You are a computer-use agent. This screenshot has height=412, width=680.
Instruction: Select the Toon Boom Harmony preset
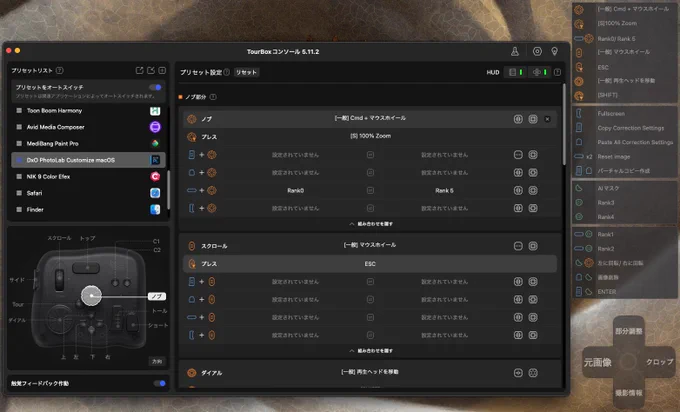pos(88,111)
